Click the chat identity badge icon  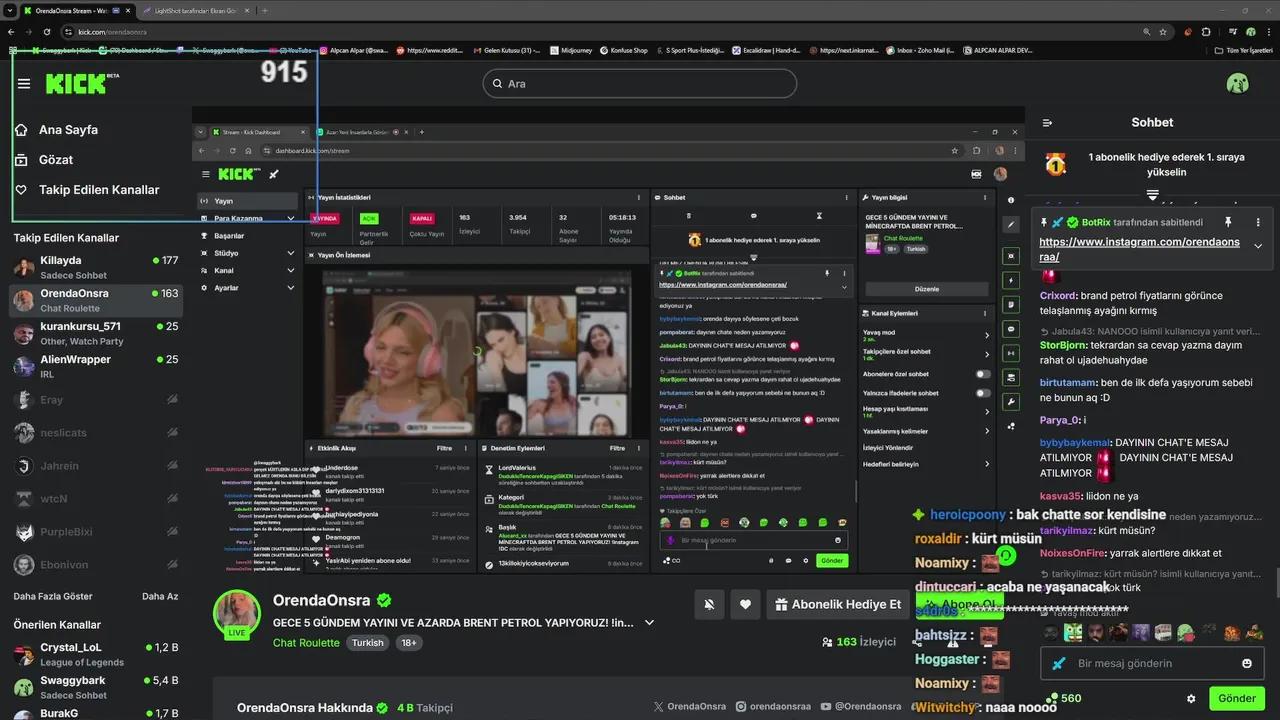pos(1059,663)
